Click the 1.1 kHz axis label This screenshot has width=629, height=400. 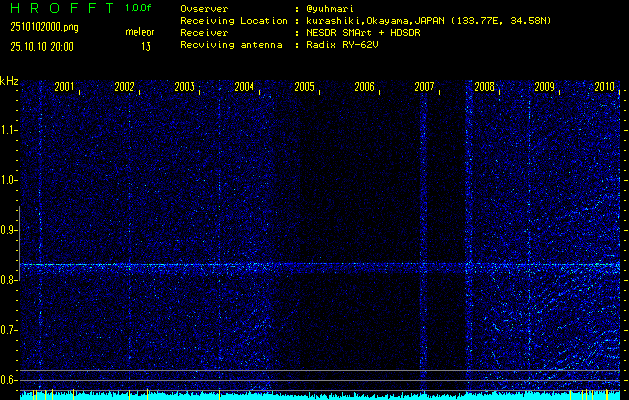8,130
